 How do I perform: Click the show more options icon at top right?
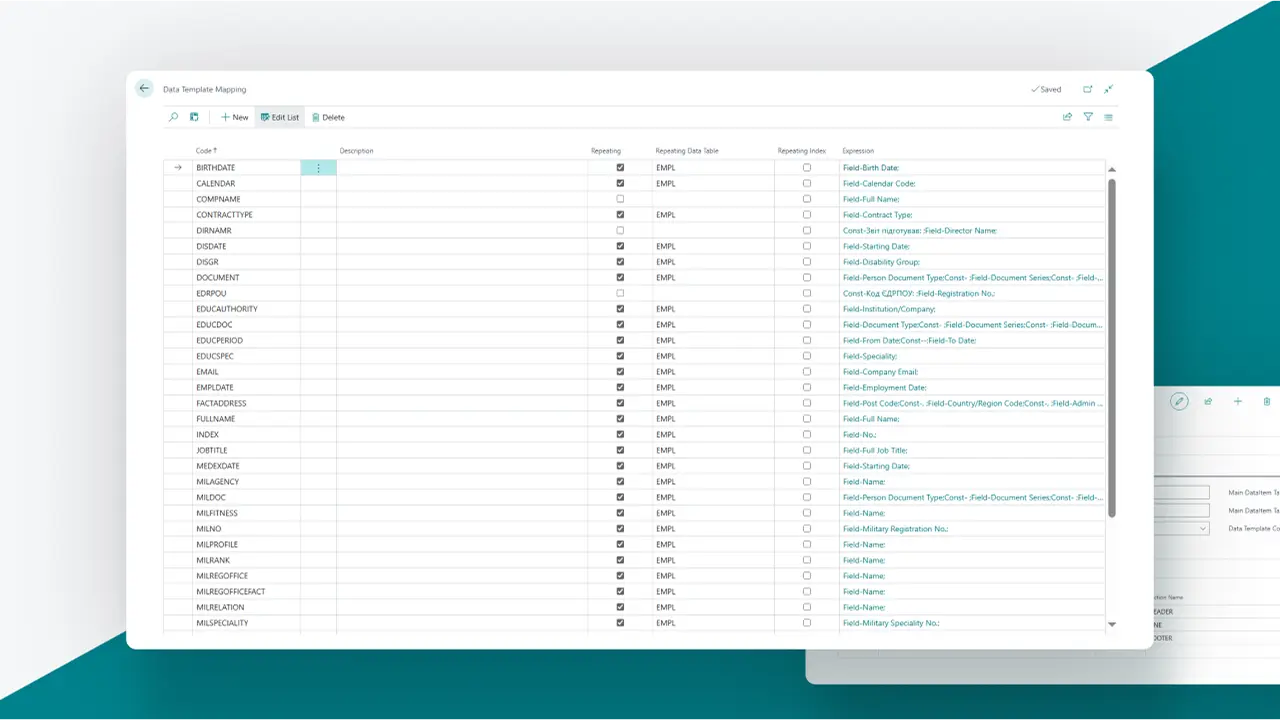pos(1108,117)
